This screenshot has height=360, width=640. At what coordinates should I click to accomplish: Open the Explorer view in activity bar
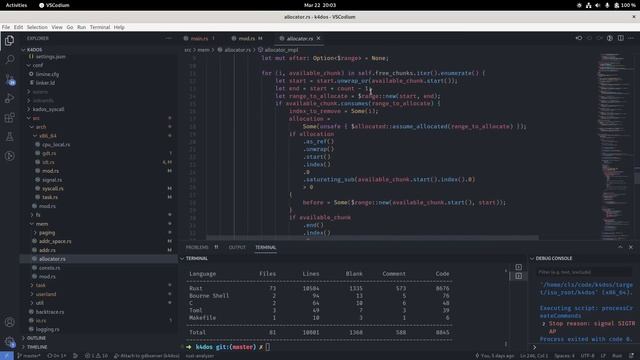pos(9,40)
